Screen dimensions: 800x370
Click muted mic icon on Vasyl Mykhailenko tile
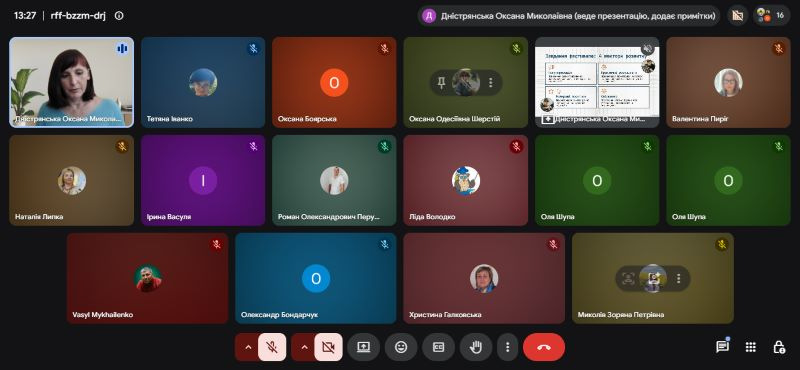click(216, 244)
